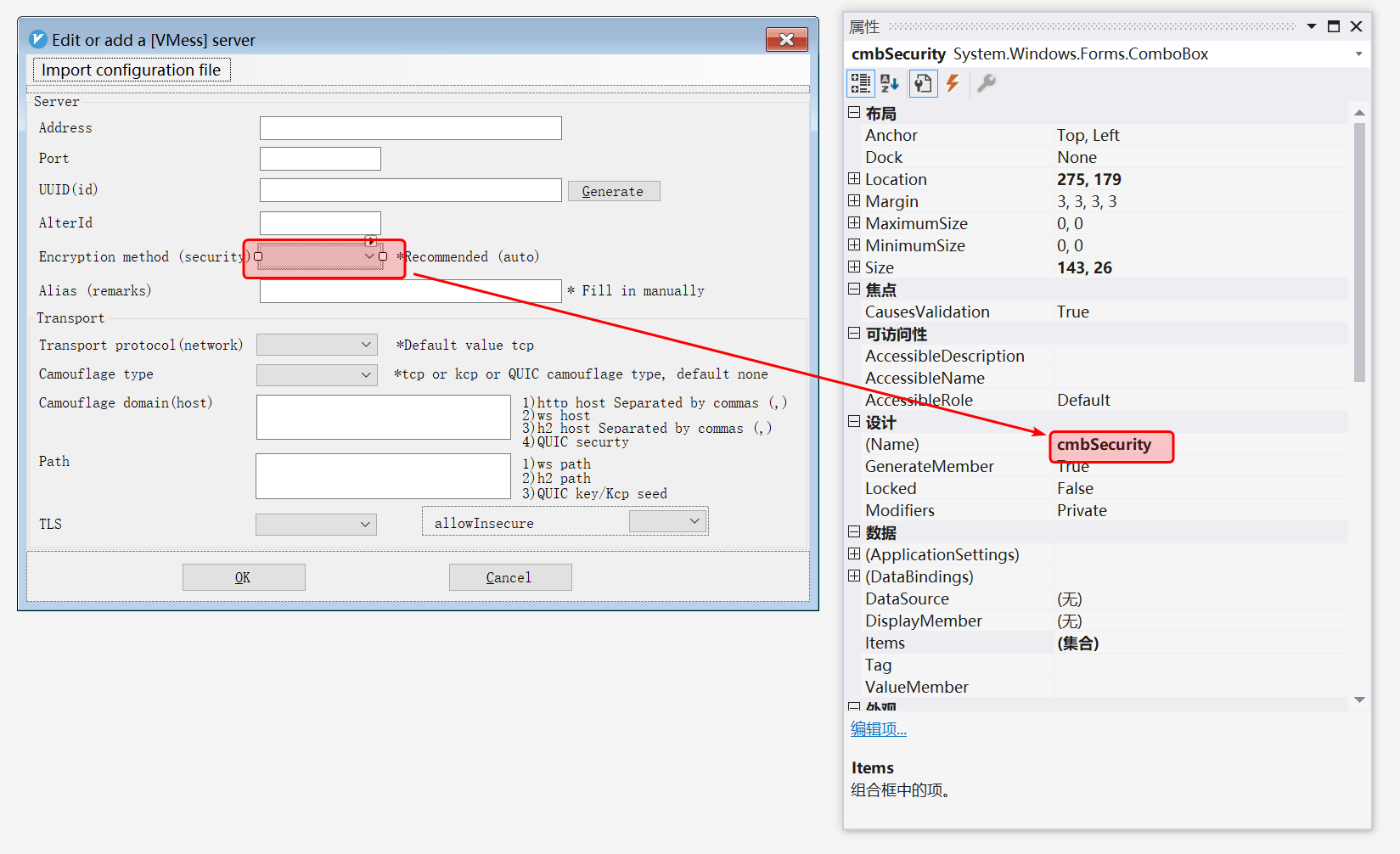Click the Address input field
This screenshot has width=1400, height=854.
coord(410,128)
